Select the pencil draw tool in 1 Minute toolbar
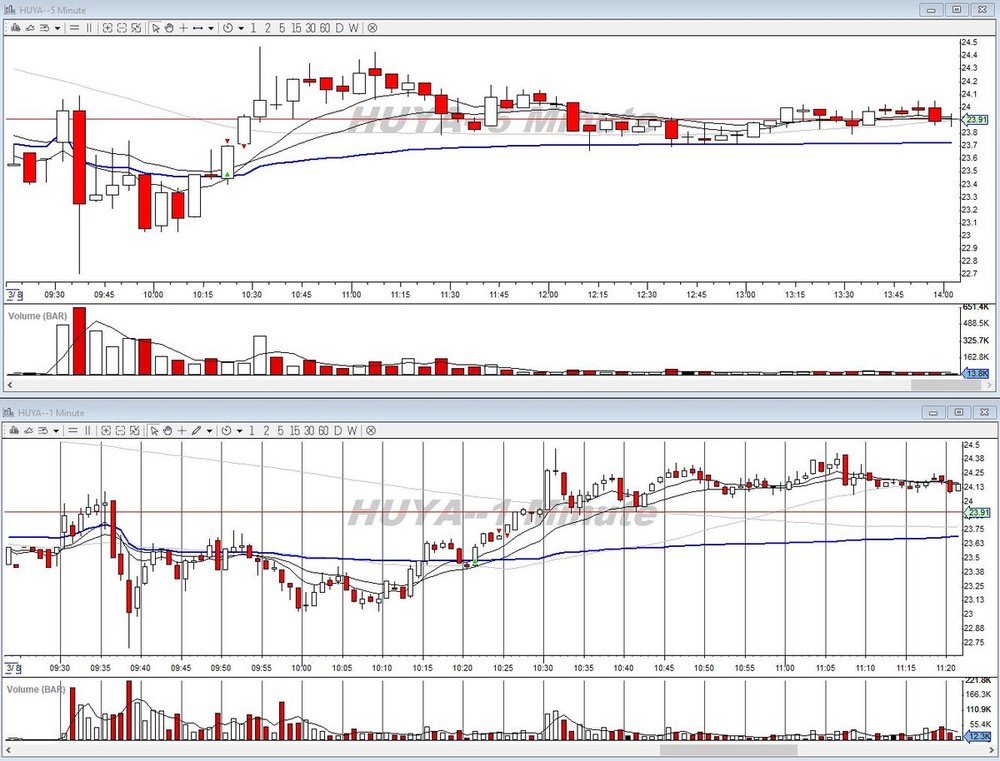Screen dimensions: 1000x761 (x=196, y=431)
